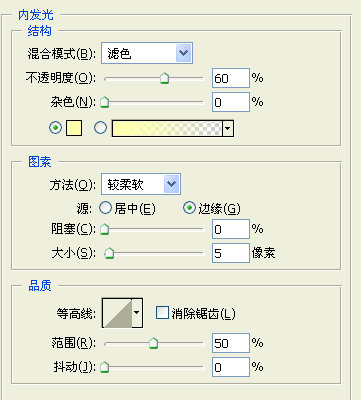Select the gradient radio button

pos(101,128)
